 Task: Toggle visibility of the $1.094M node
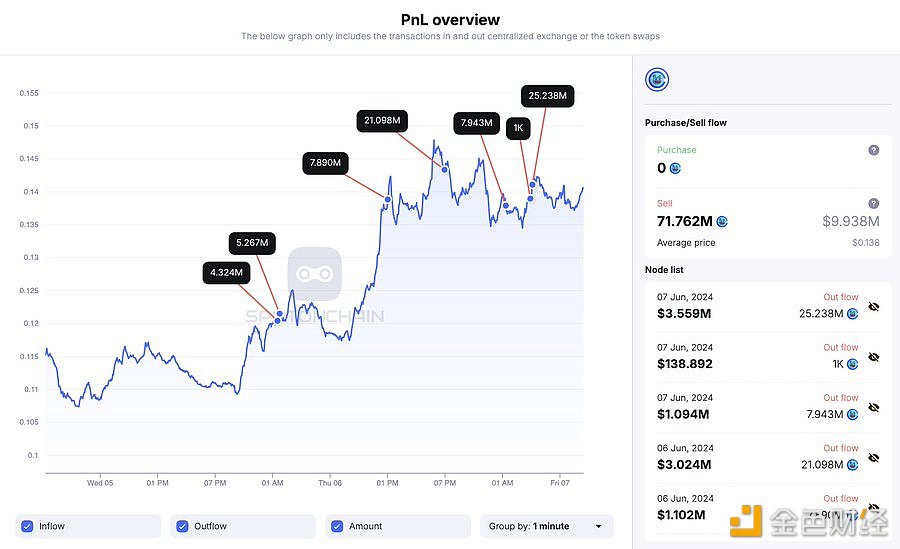874,407
